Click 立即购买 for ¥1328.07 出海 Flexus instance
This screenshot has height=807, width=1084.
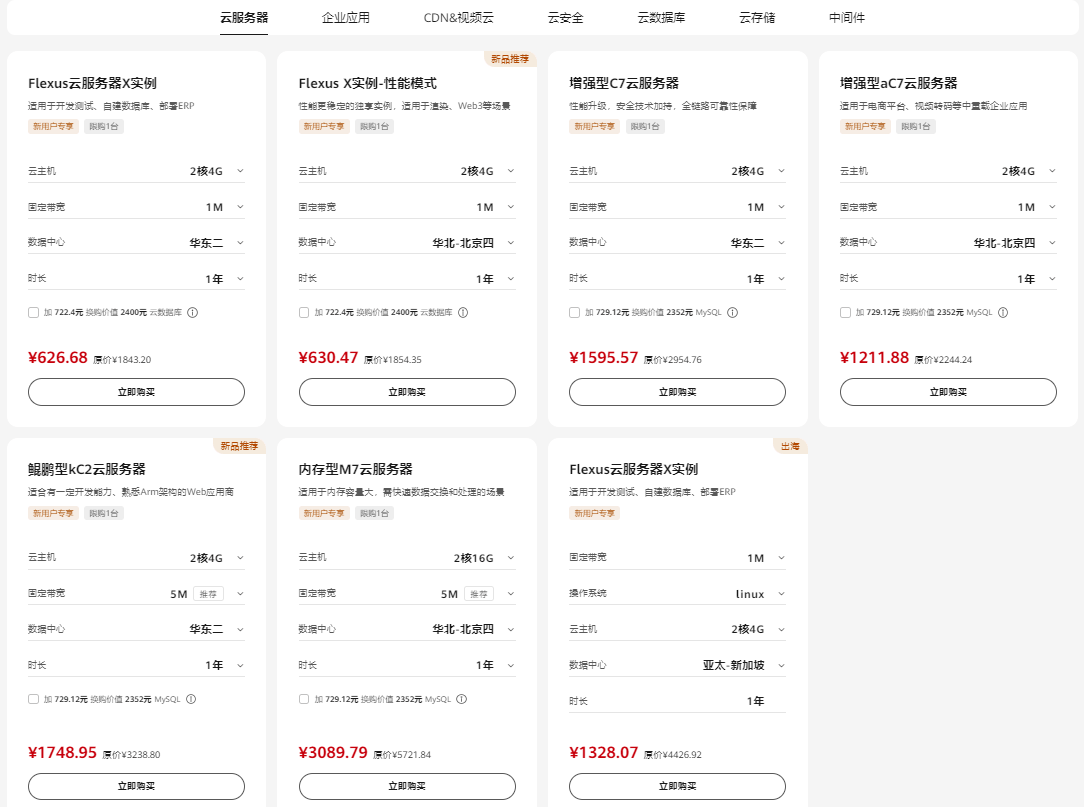tap(678, 786)
